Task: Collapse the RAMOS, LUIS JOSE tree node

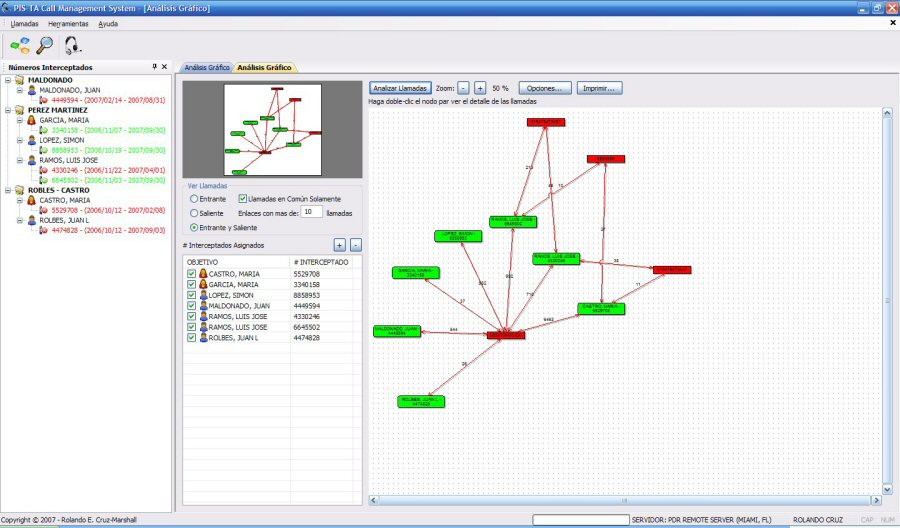Action: 20,160
